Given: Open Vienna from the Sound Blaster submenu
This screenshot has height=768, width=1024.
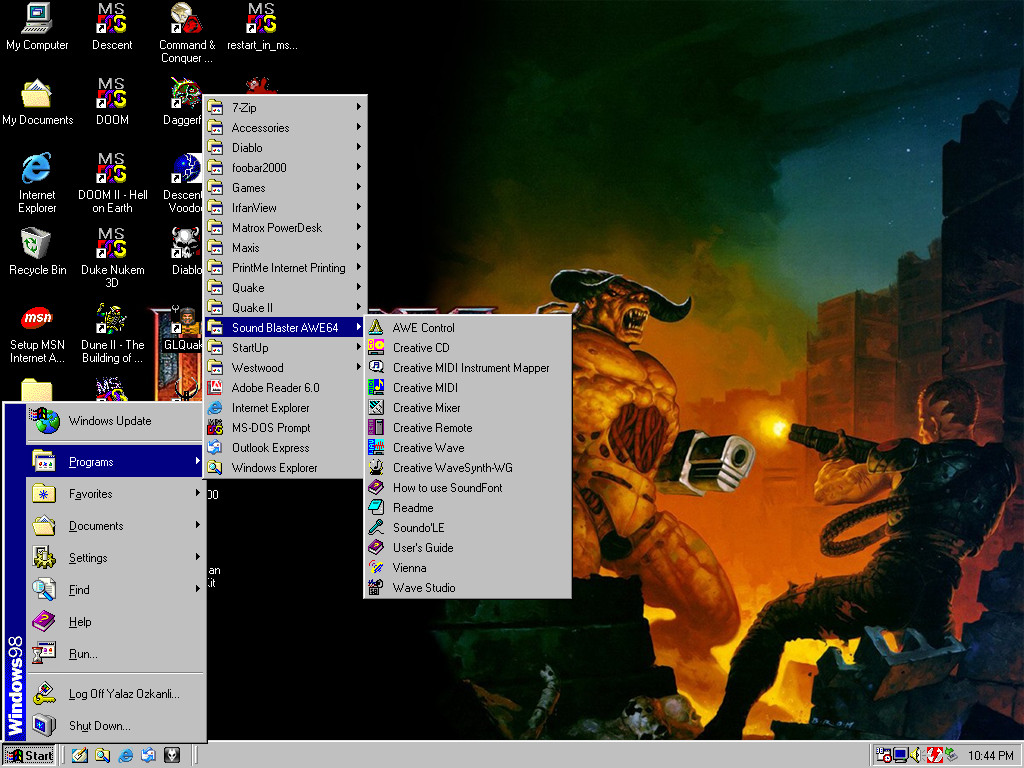Looking at the screenshot, I should point(409,568).
